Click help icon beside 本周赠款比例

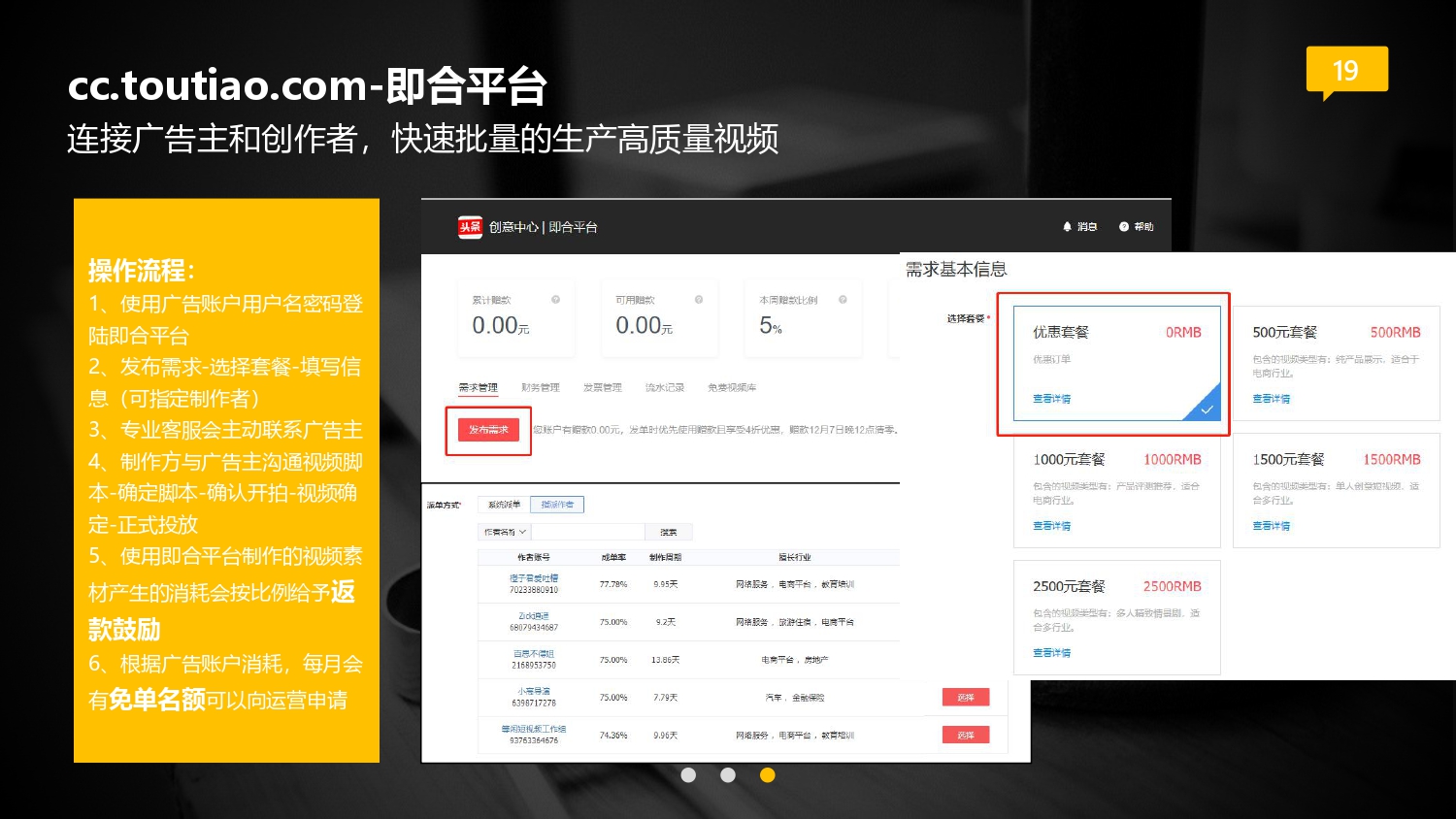(x=843, y=300)
